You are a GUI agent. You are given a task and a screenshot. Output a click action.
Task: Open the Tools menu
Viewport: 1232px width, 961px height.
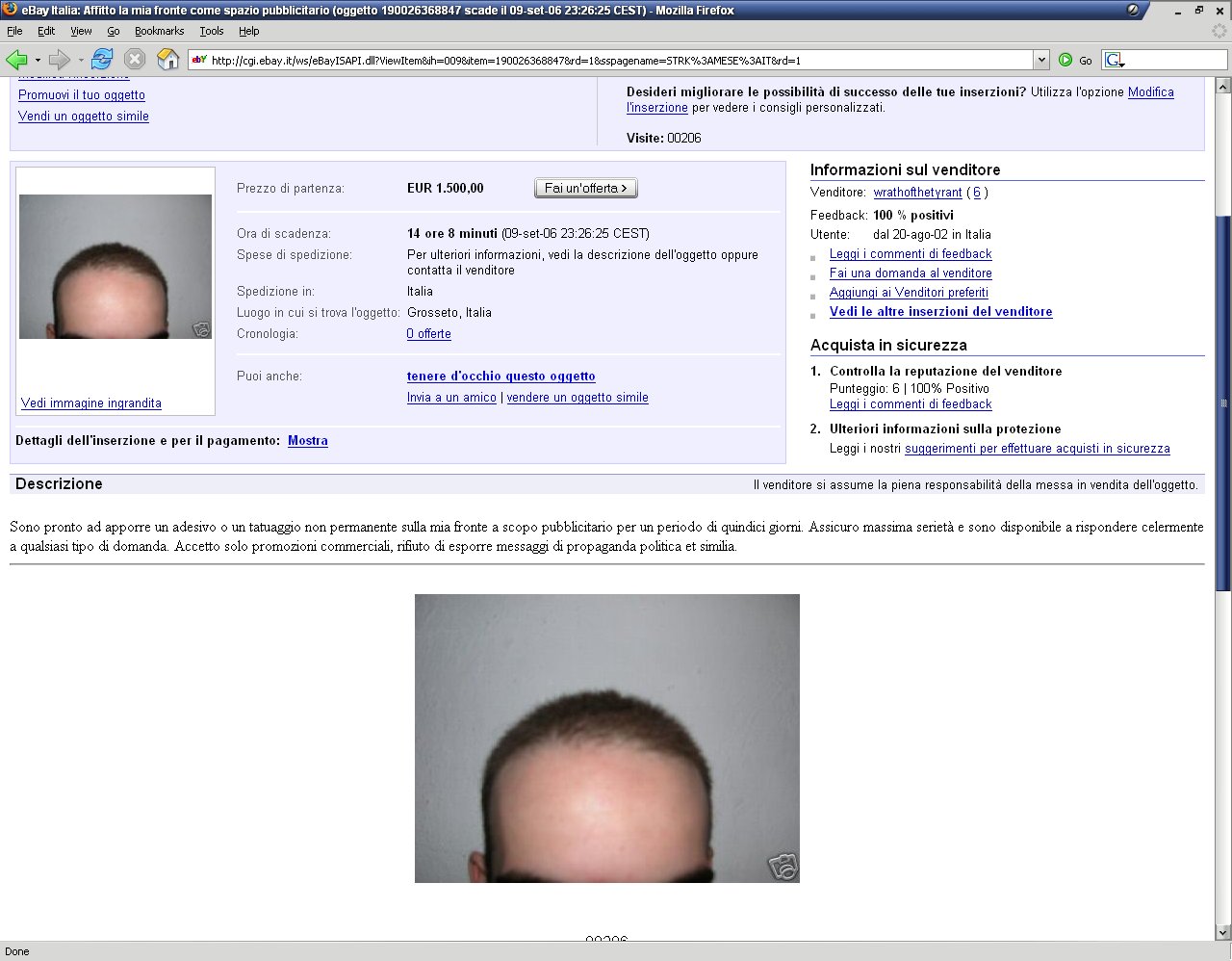click(212, 31)
